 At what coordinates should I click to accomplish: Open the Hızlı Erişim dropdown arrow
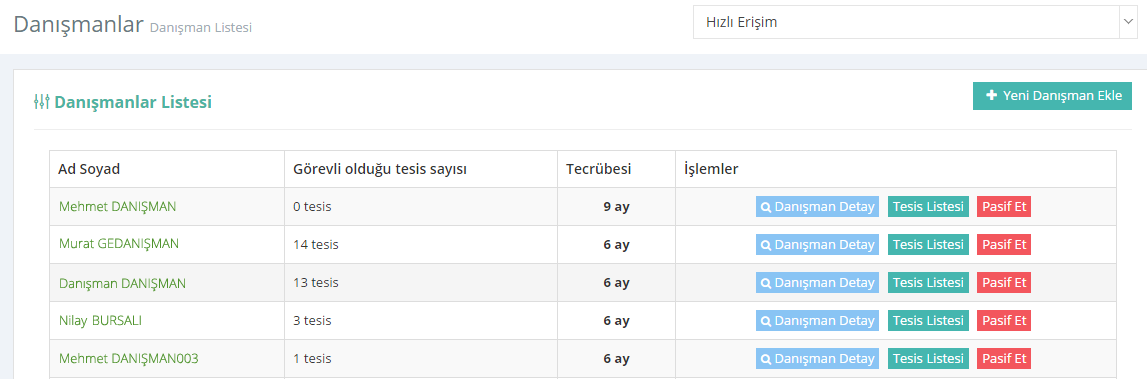(x=1127, y=23)
